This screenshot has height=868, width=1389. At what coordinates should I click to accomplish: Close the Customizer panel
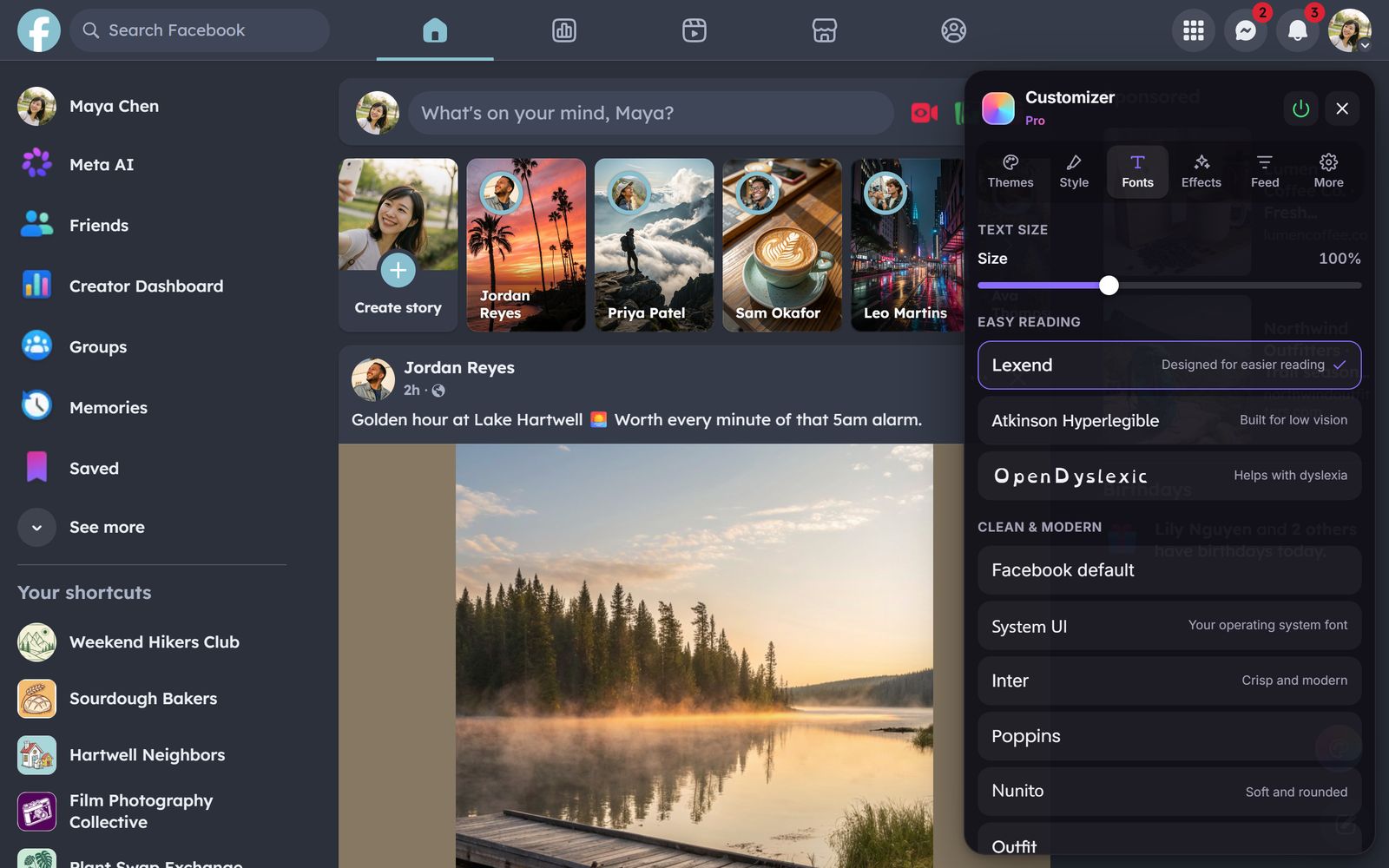pos(1342,108)
